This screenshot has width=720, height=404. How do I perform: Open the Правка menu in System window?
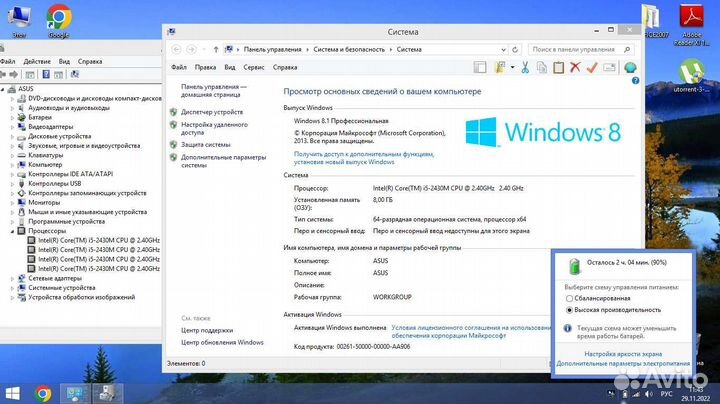click(205, 67)
